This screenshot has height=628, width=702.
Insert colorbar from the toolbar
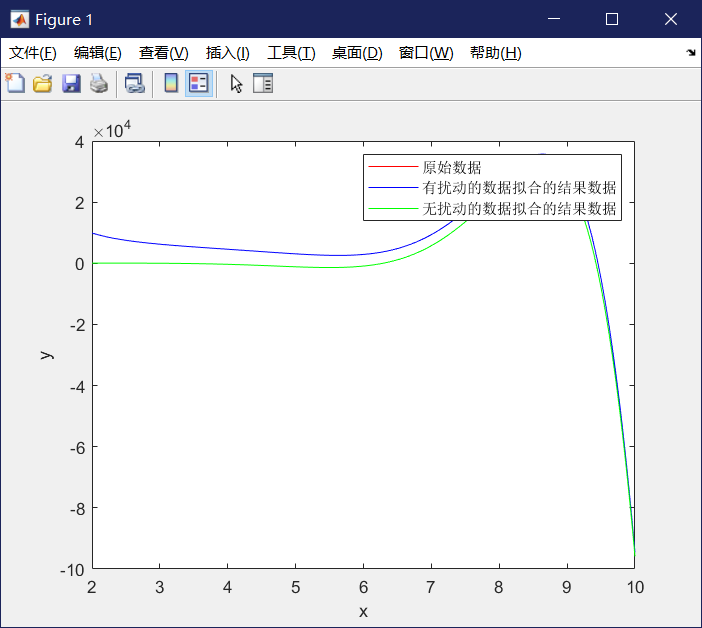click(171, 83)
